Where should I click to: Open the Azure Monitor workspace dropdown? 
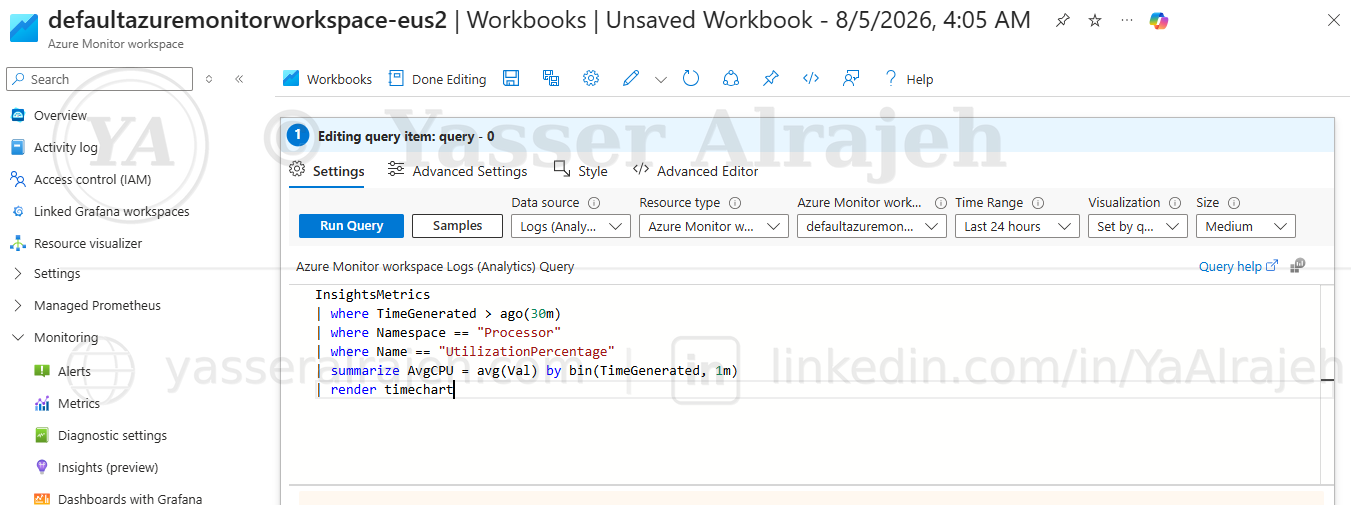point(872,227)
